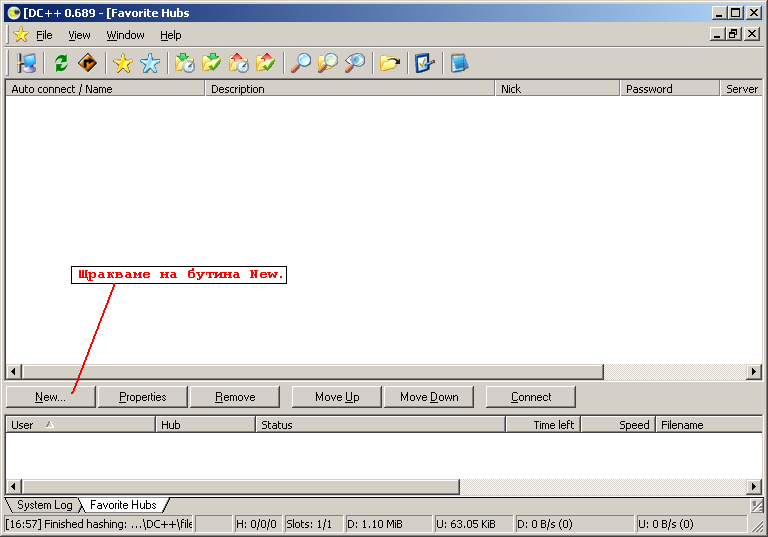Switch to the System Log tab

(x=45, y=505)
